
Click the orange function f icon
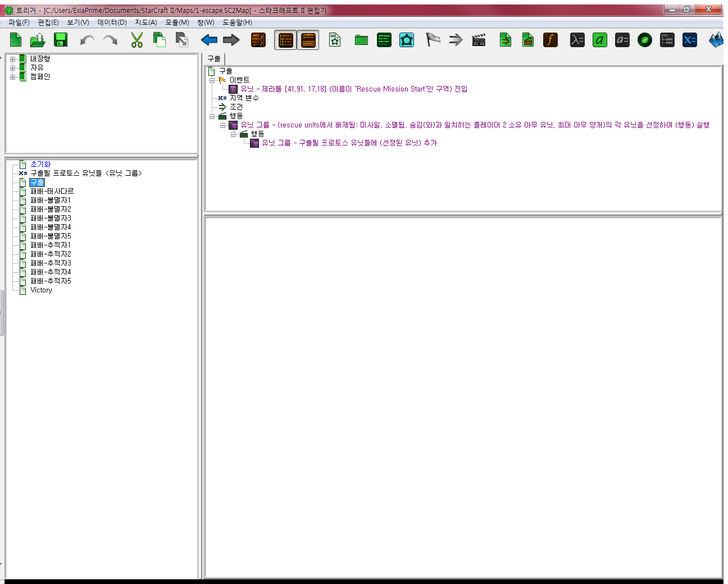coord(550,40)
